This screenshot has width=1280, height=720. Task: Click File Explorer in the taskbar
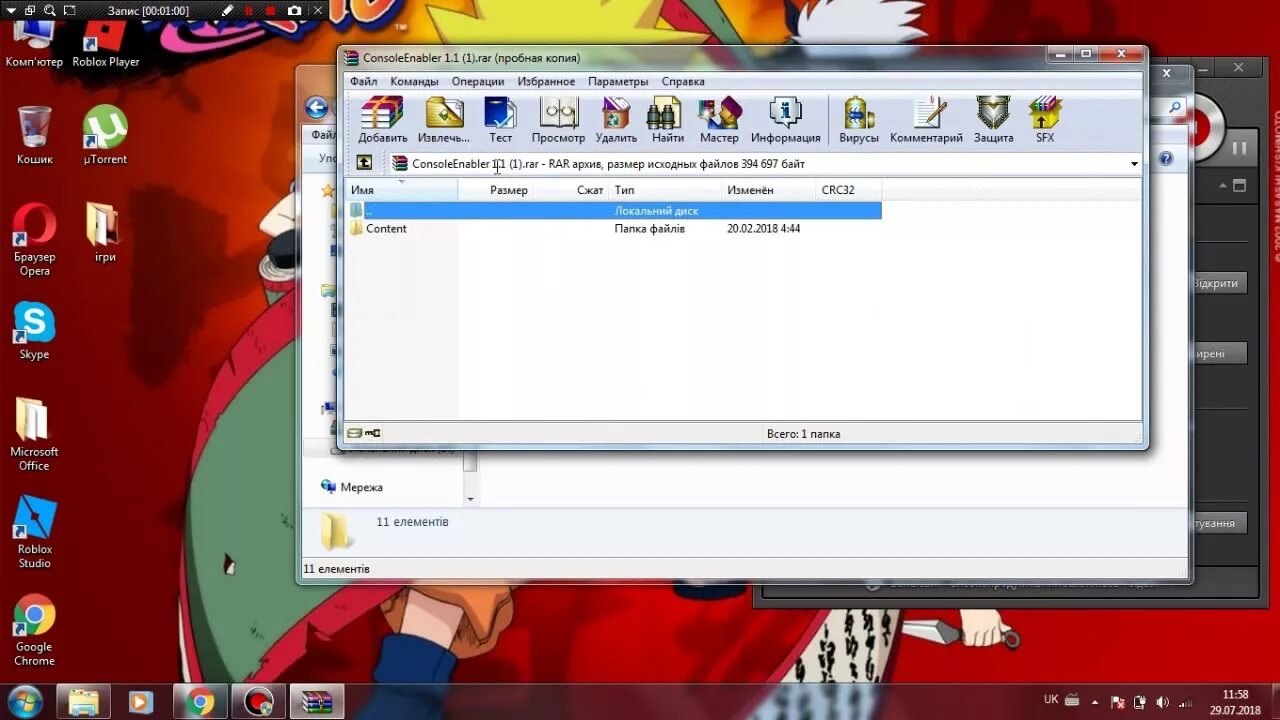point(83,702)
